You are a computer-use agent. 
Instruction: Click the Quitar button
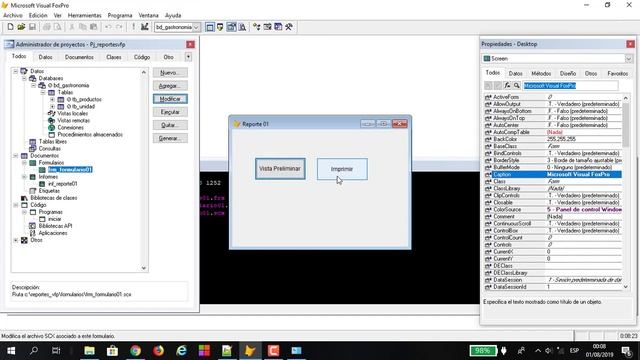[x=170, y=125]
